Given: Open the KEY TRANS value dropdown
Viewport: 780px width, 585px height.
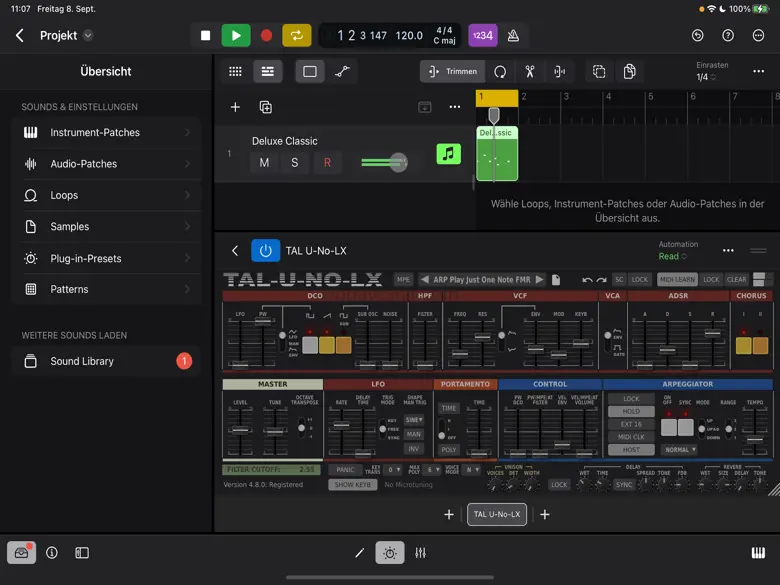Looking at the screenshot, I should click(x=394, y=470).
